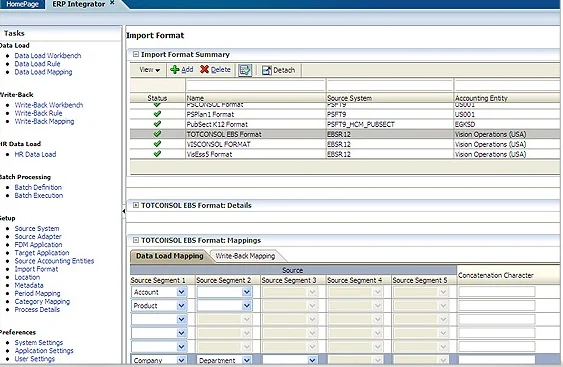Open the Period Mapping link
Screen dimensions: 563x367
[37, 293]
